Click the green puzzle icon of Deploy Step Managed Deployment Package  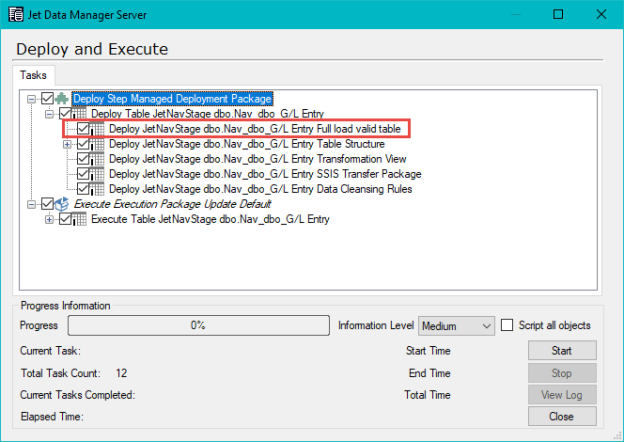point(62,98)
